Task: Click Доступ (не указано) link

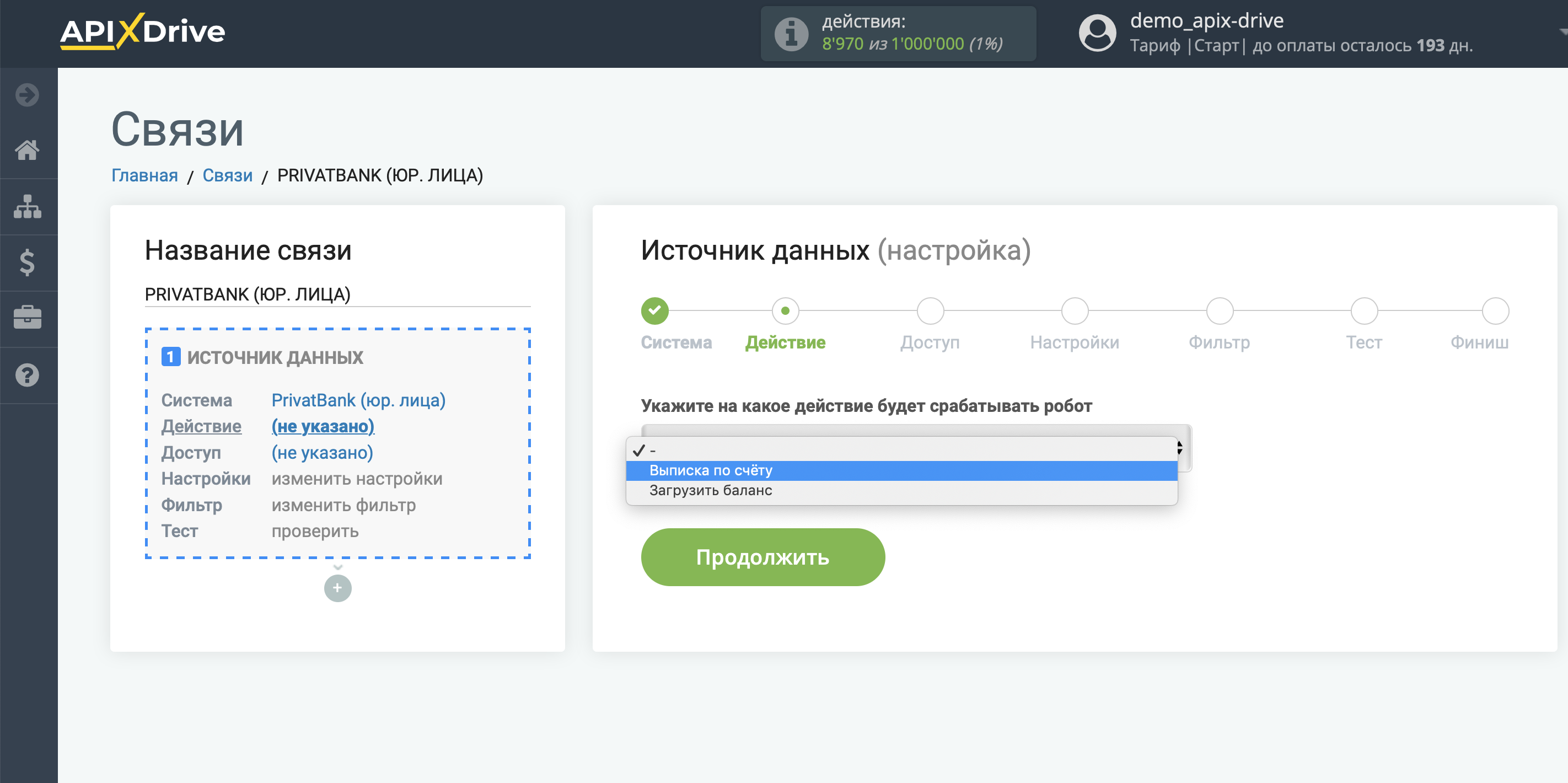Action: tap(322, 452)
